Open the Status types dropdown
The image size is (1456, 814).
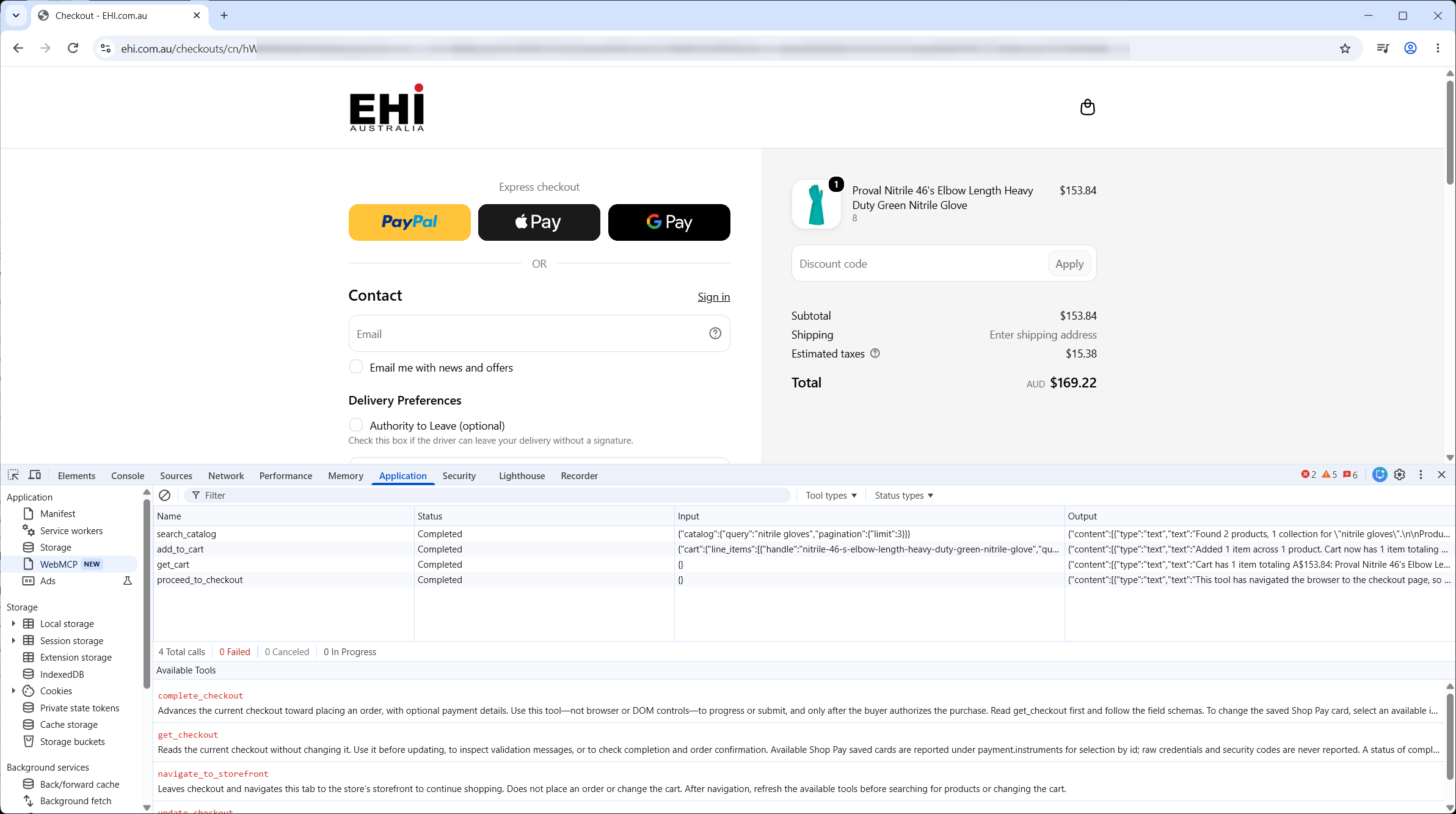903,495
